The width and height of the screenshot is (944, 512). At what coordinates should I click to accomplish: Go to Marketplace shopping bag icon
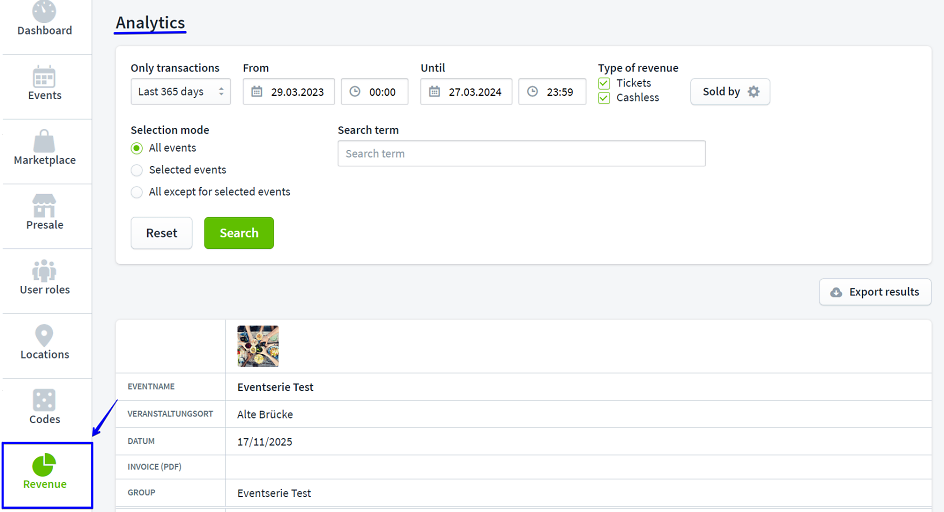45,142
